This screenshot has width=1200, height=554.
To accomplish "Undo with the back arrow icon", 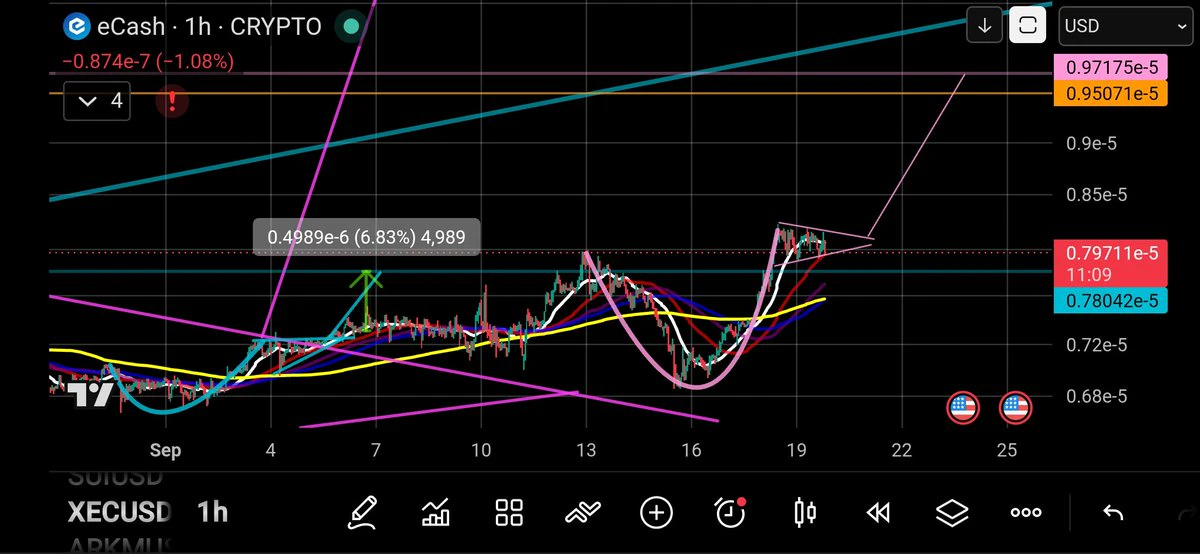I will pos(1112,513).
